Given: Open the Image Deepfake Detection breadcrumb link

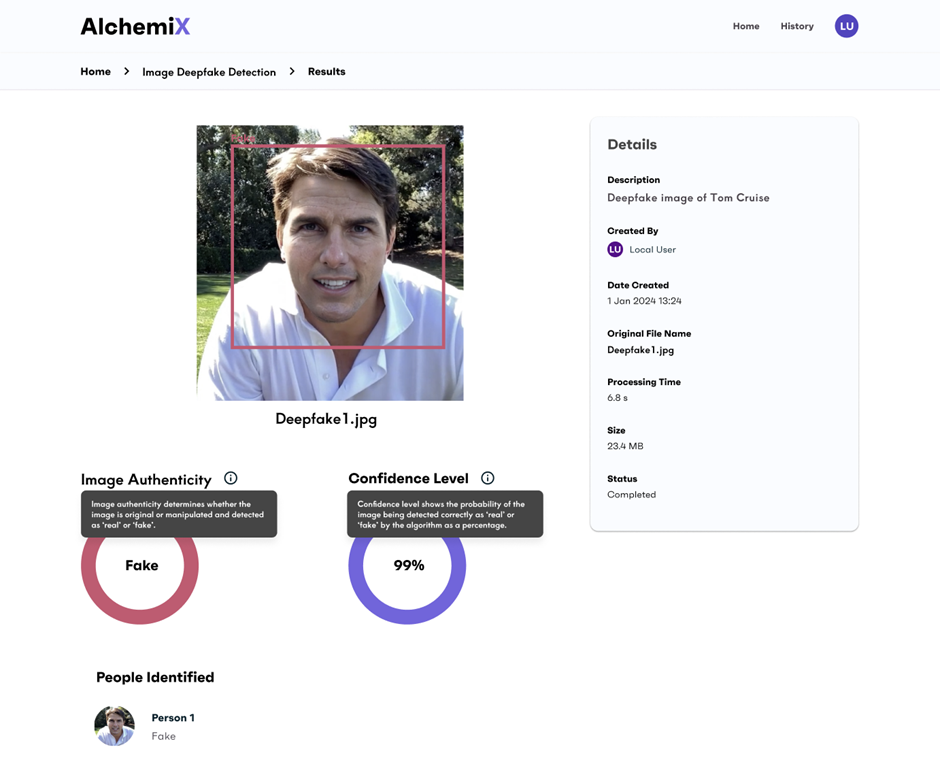Looking at the screenshot, I should 210,71.
